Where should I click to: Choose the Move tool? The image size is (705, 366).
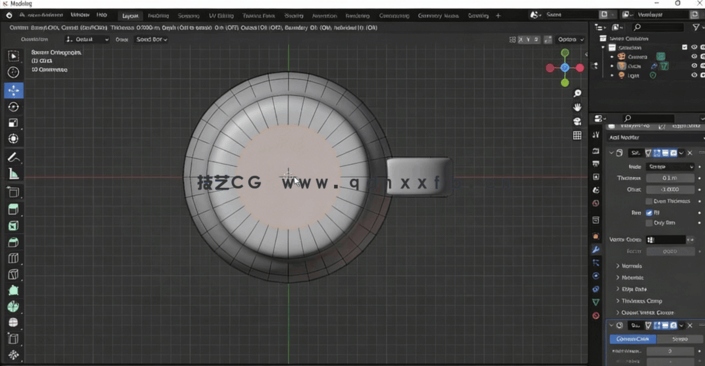(13, 90)
